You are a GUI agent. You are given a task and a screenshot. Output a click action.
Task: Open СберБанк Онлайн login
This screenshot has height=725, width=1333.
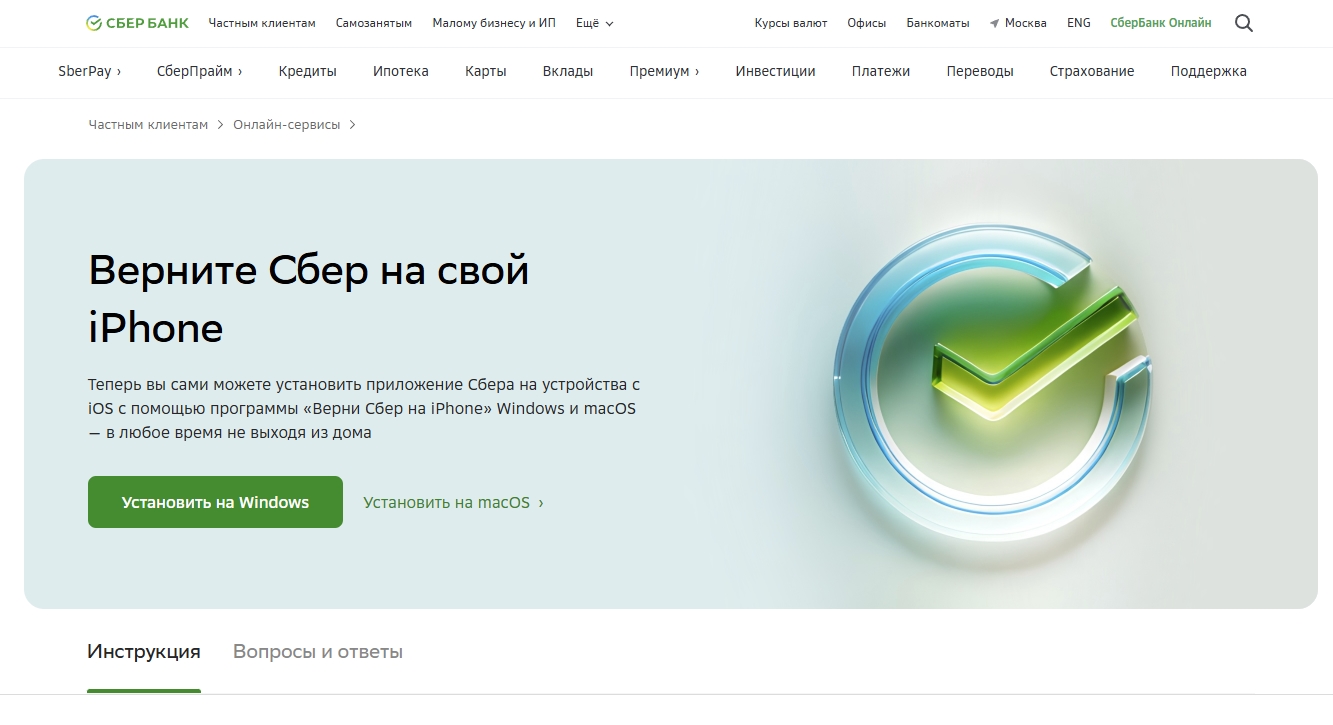click(1160, 23)
